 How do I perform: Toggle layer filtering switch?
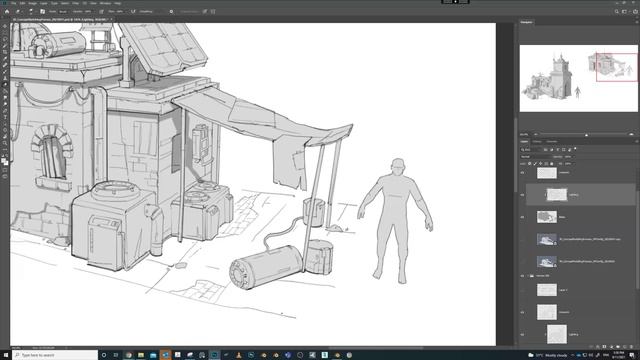(x=575, y=149)
